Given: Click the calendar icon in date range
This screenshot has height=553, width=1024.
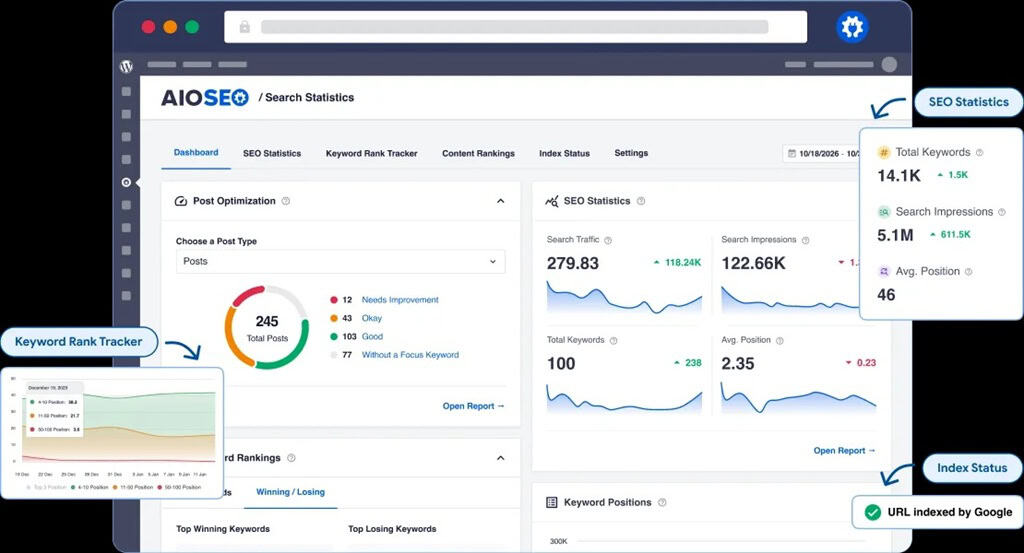Looking at the screenshot, I should tap(792, 153).
